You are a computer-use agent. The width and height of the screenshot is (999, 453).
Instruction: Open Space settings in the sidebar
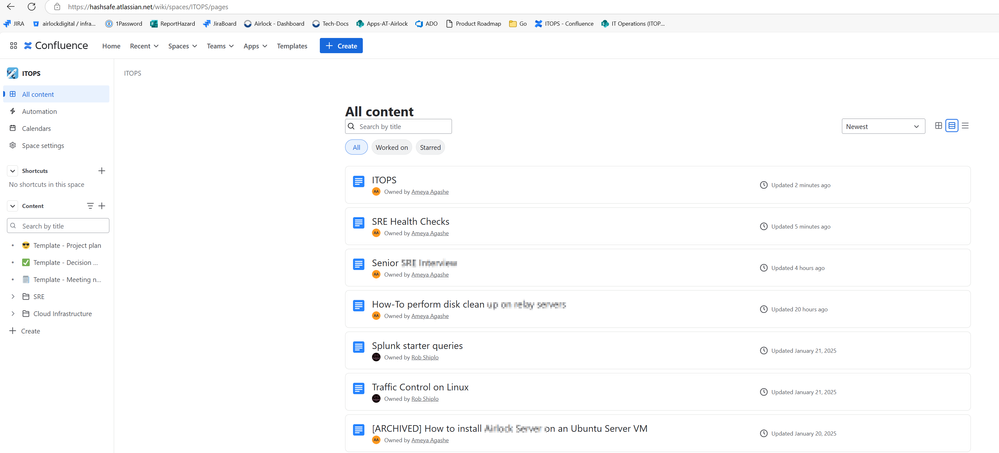[x=57, y=145]
